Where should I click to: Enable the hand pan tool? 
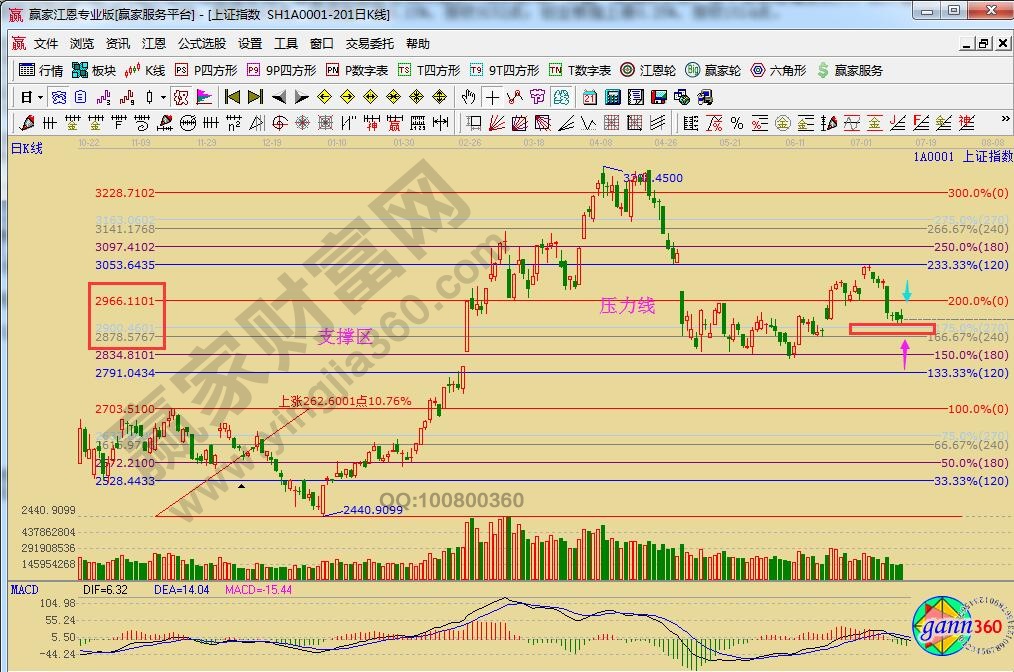click(x=468, y=97)
